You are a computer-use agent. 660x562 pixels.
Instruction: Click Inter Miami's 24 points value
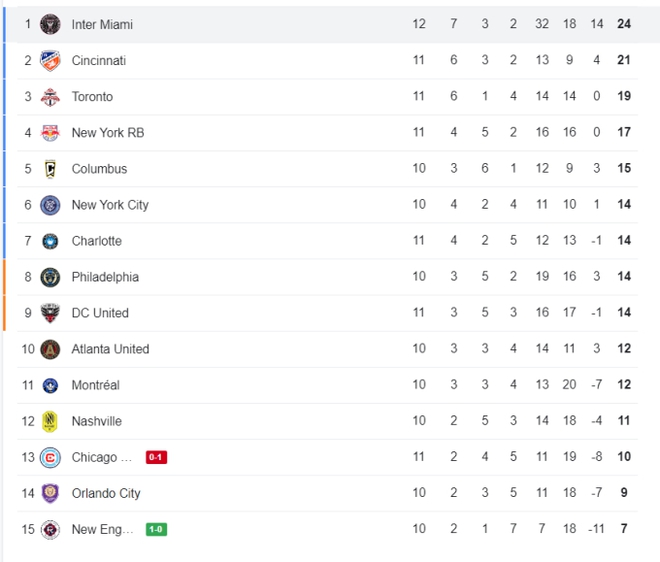point(624,24)
